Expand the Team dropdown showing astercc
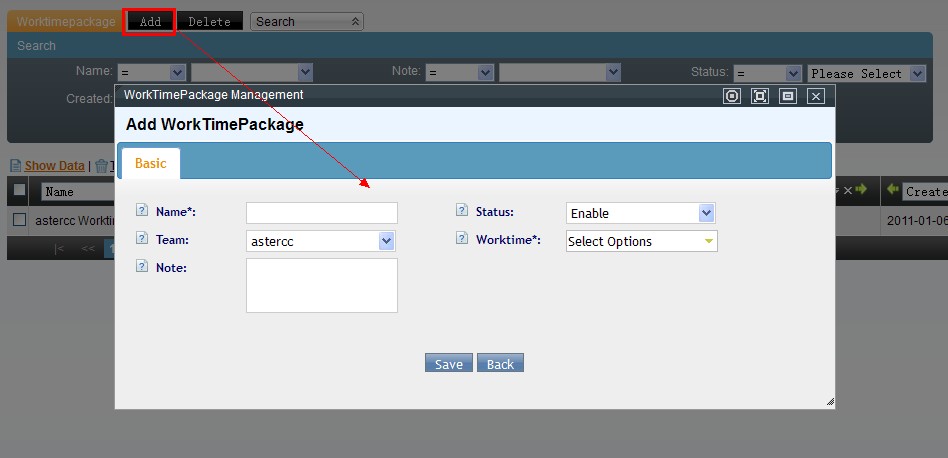The image size is (948, 458). (321, 241)
